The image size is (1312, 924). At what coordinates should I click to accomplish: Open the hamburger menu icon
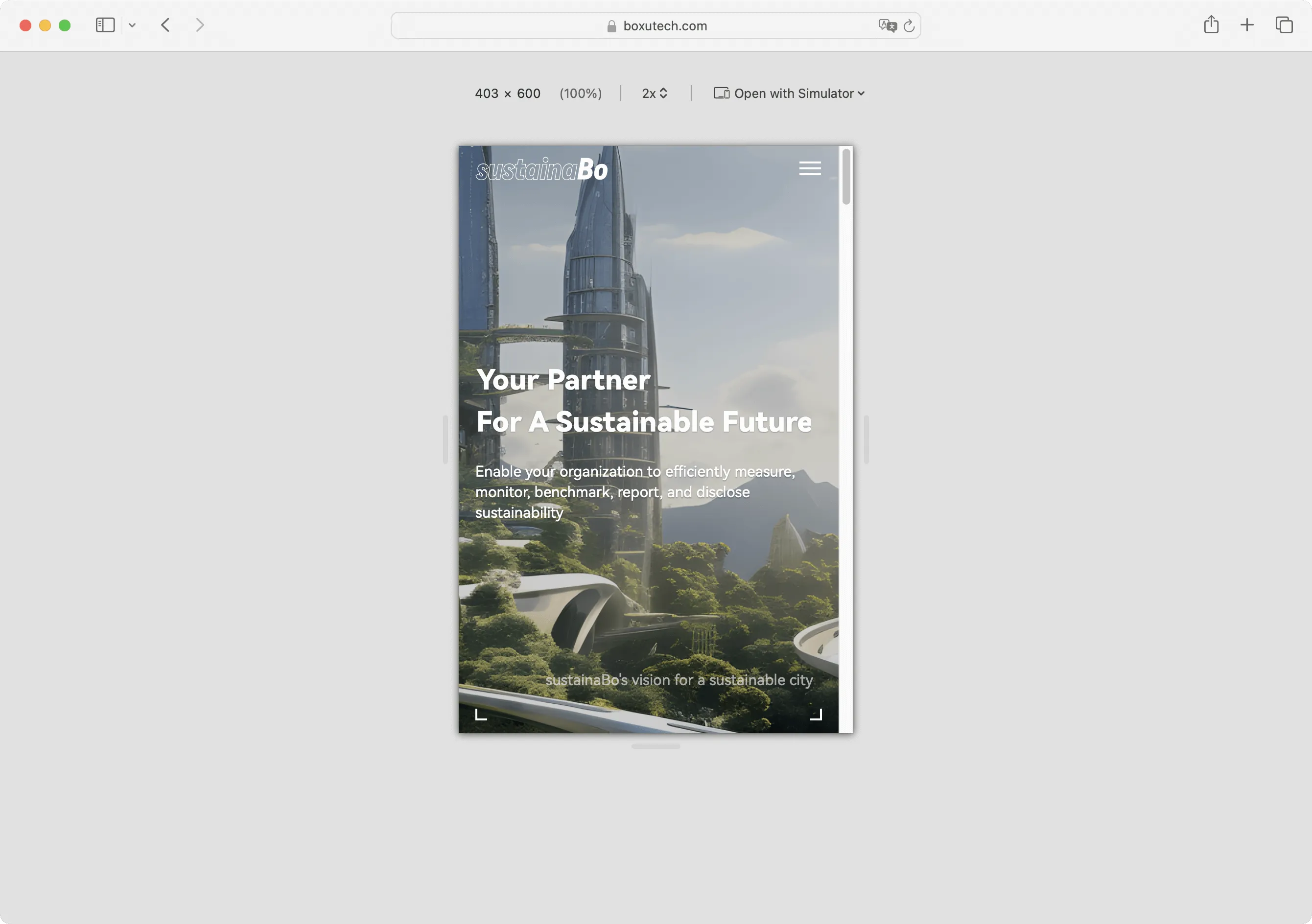pos(810,168)
